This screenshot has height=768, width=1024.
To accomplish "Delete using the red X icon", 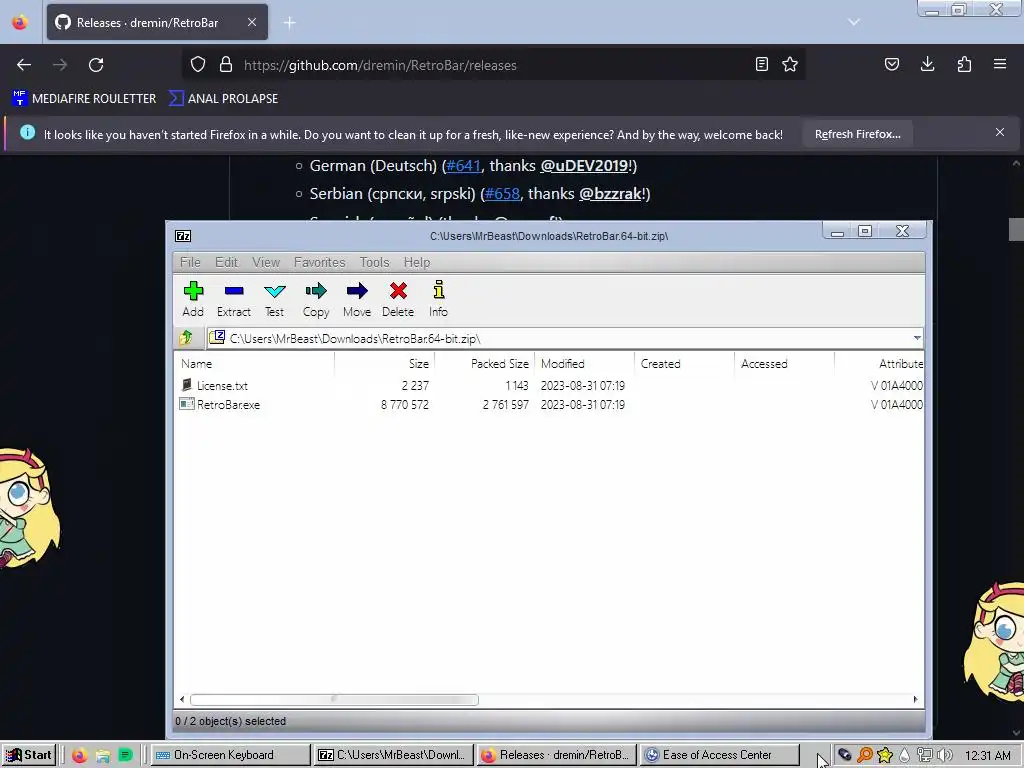I will point(398,299).
